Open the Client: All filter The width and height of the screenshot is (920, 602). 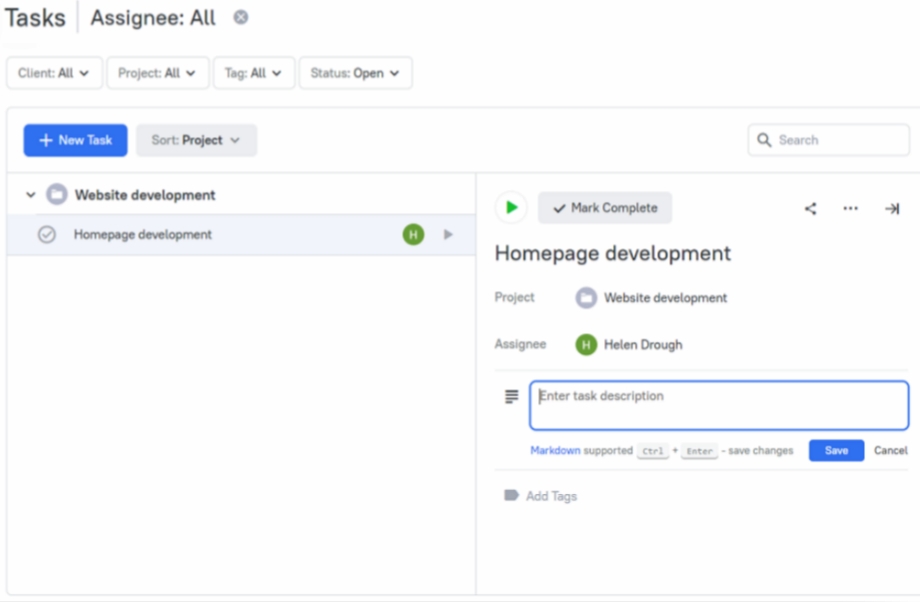tap(54, 73)
